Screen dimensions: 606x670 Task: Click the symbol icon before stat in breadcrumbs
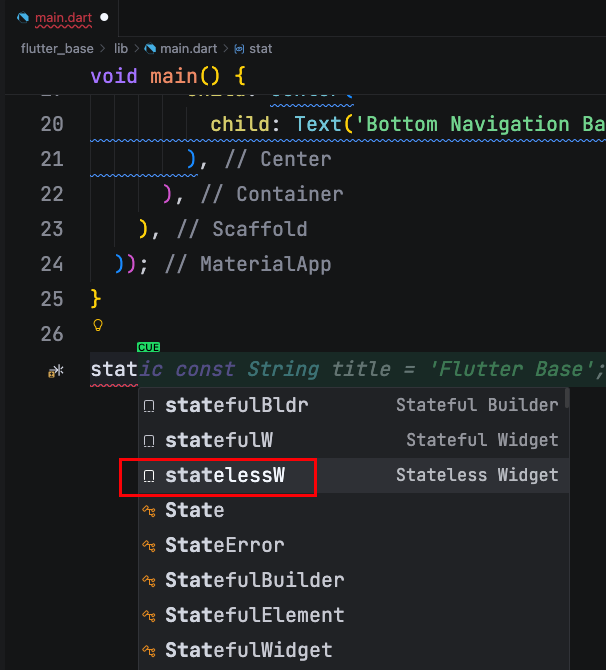tap(239, 49)
